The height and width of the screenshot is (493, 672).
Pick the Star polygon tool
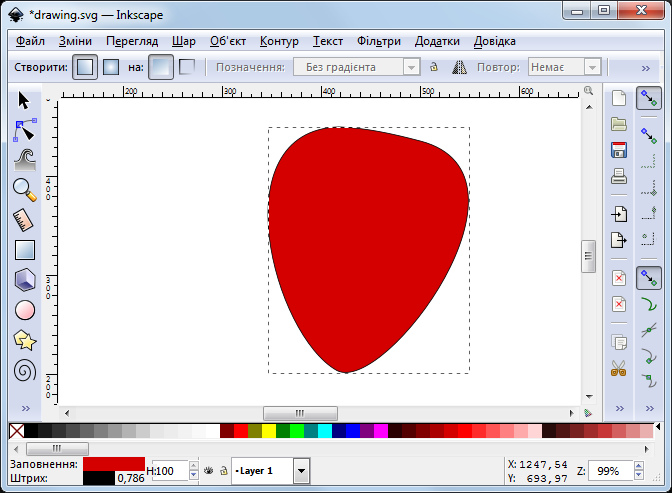point(25,340)
